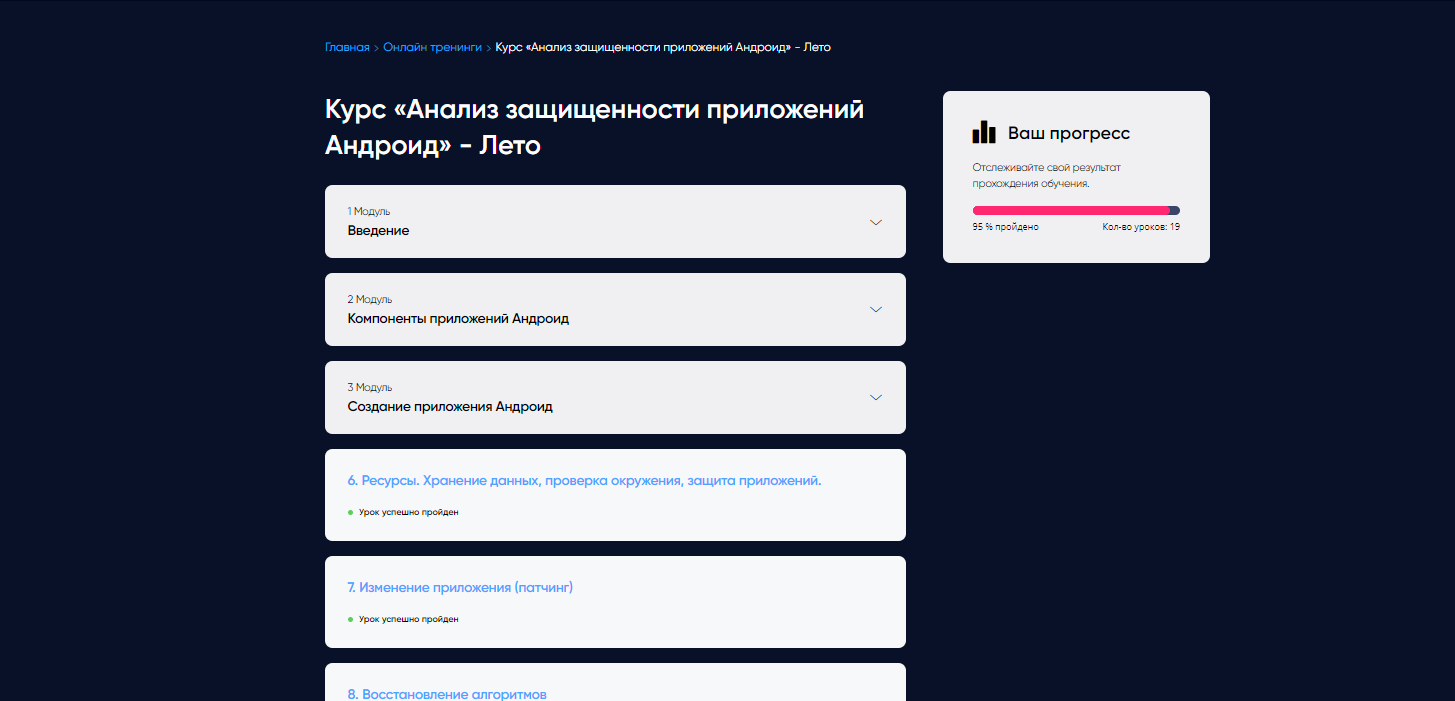The image size is (1455, 701).
Task: Click green completed dot on lesson 6
Action: [x=350, y=511]
